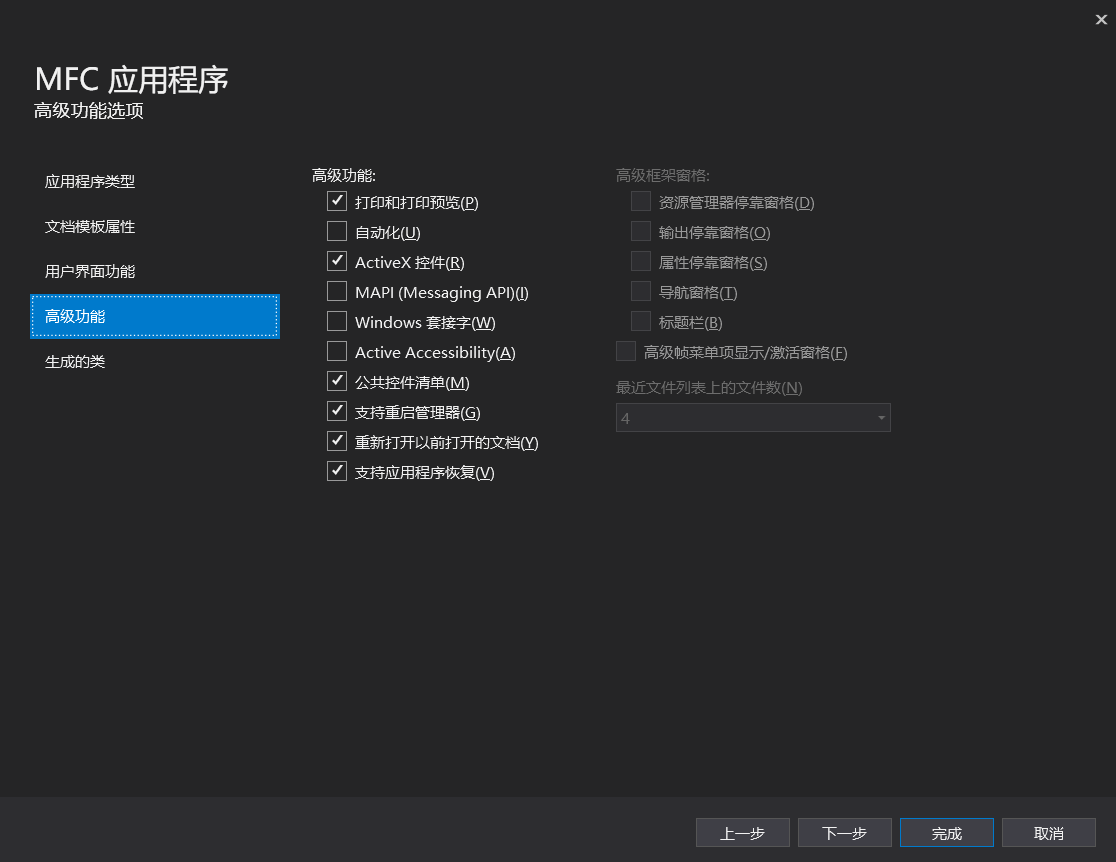Disable the ActiveX 控件(R) option
The image size is (1116, 862).
click(x=337, y=261)
